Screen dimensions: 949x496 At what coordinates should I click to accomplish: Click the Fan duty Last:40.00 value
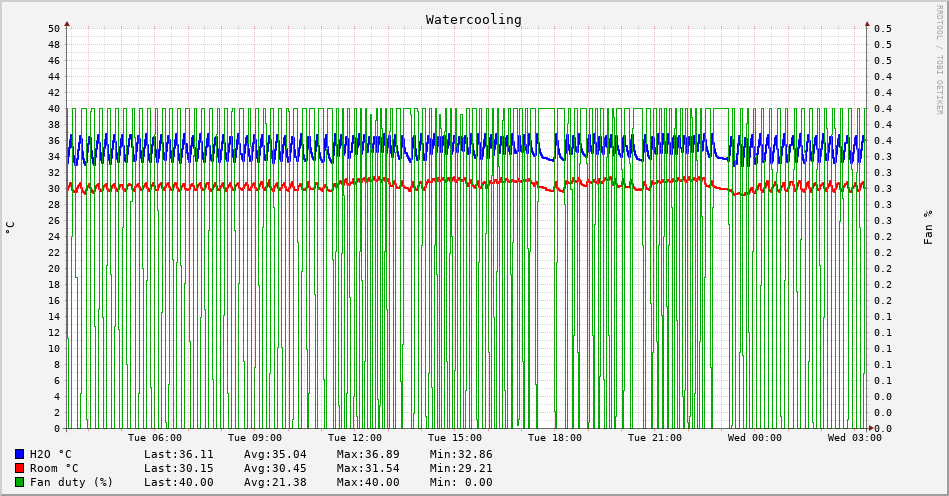(178, 482)
